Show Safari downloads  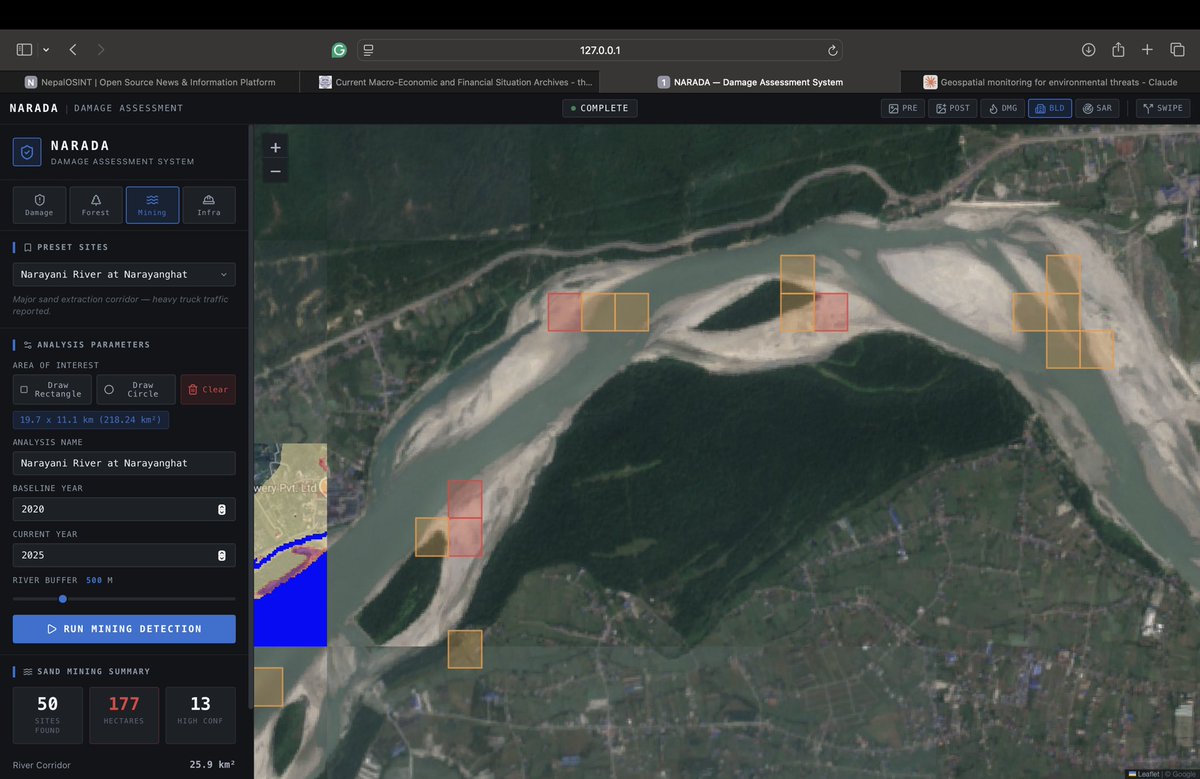[x=1089, y=50]
